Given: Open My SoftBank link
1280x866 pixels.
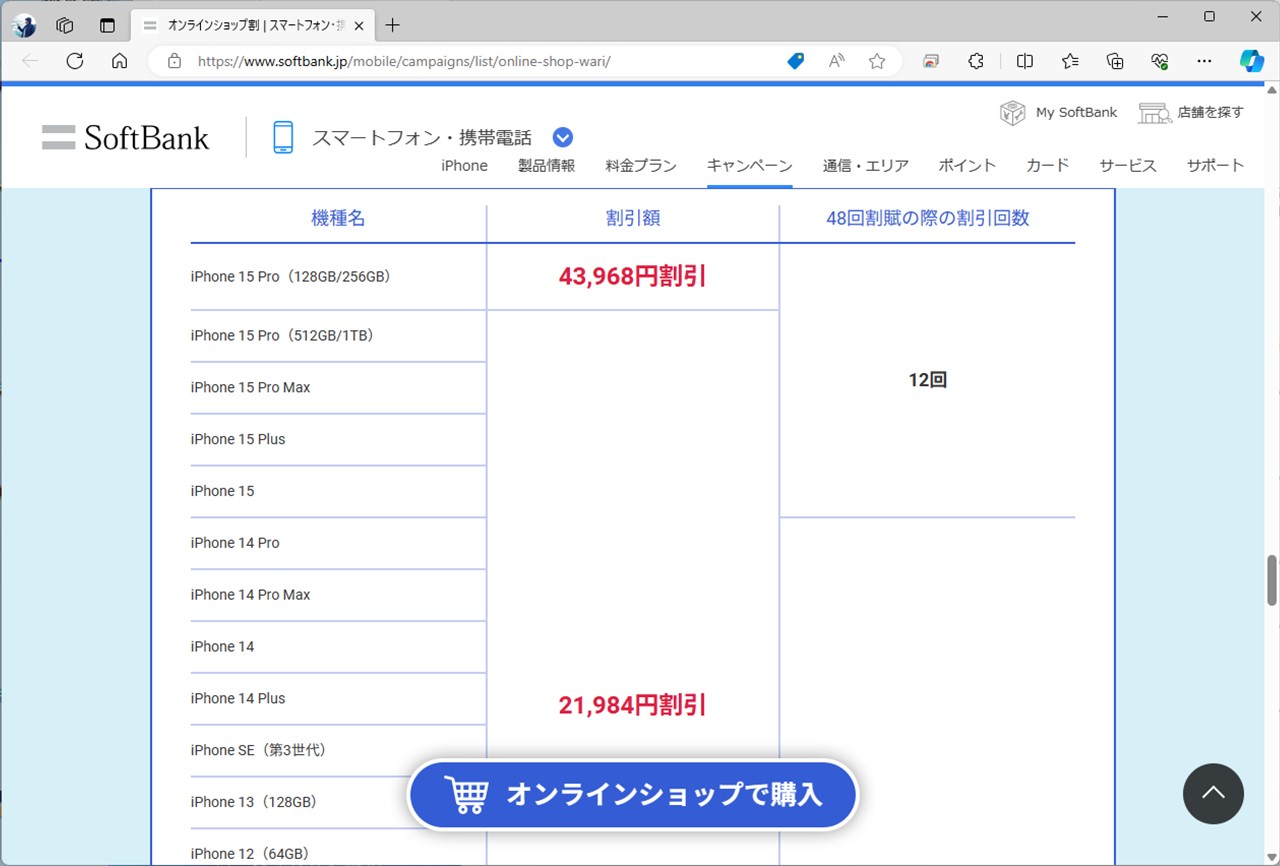Looking at the screenshot, I should (x=1076, y=112).
